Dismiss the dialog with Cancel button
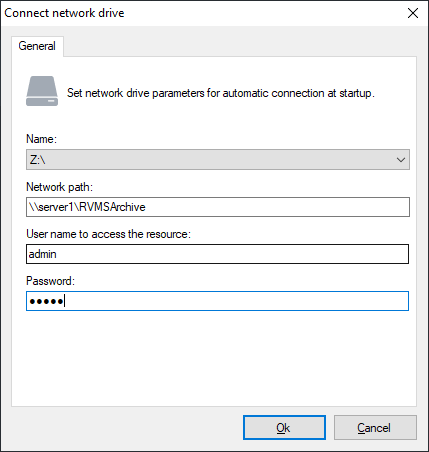 click(x=375, y=428)
